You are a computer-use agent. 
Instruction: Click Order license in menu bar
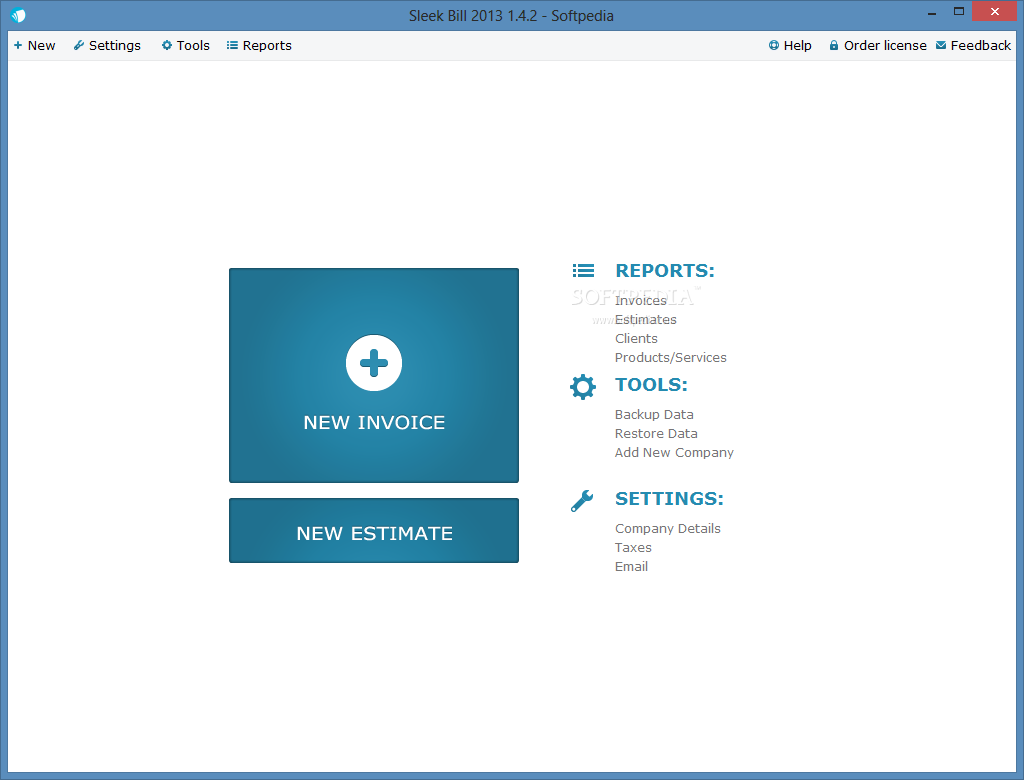877,46
